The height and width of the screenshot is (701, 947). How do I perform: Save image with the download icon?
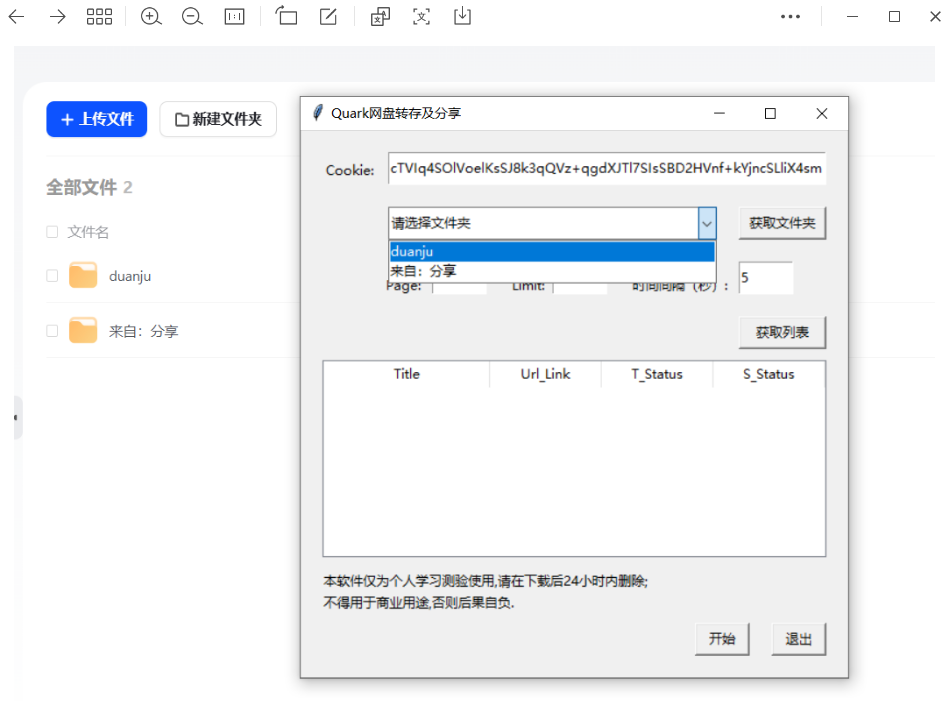click(462, 16)
